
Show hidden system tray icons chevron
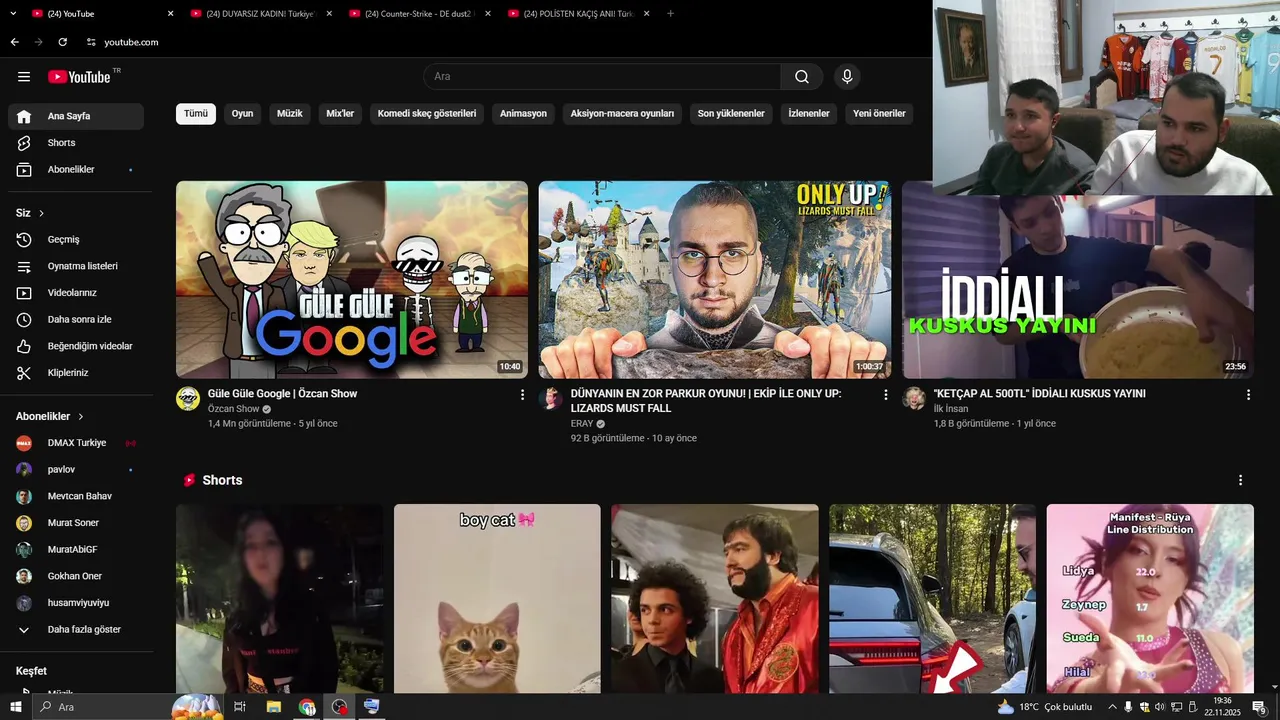click(1112, 707)
